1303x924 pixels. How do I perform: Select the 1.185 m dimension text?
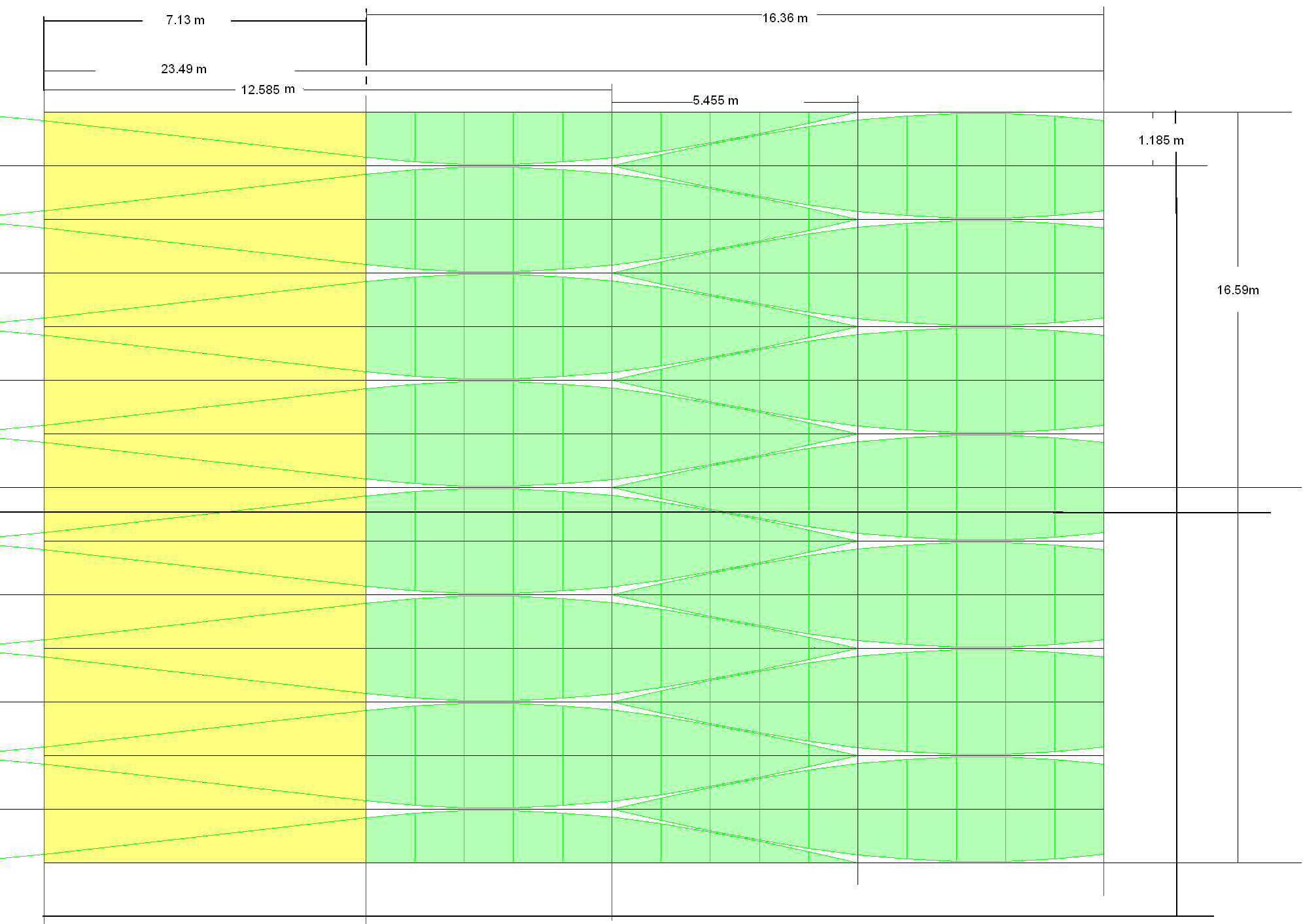pos(1161,141)
